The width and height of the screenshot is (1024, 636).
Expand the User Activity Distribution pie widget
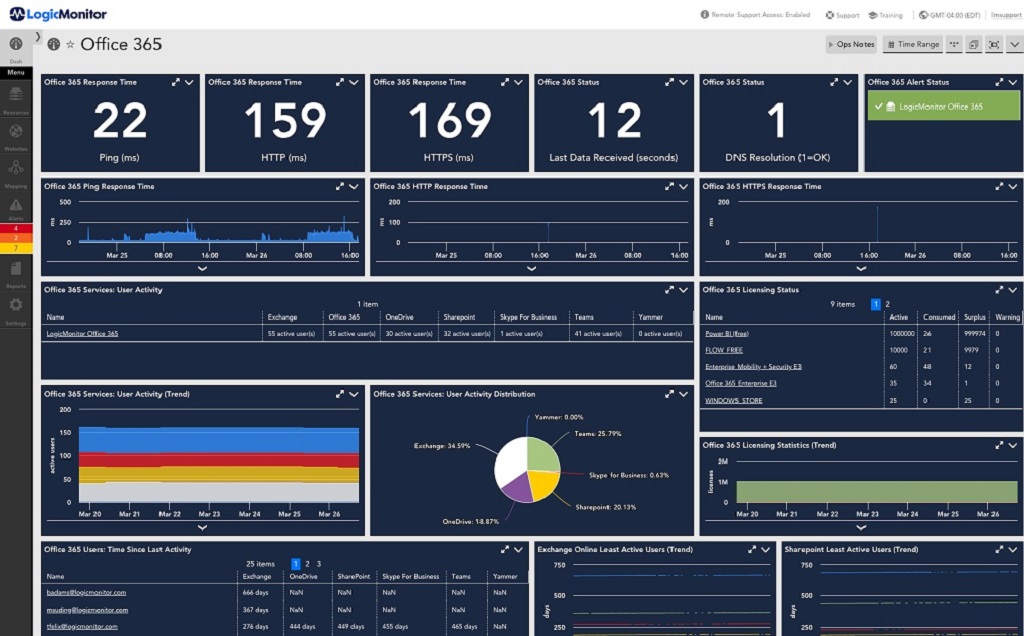[x=669, y=394]
